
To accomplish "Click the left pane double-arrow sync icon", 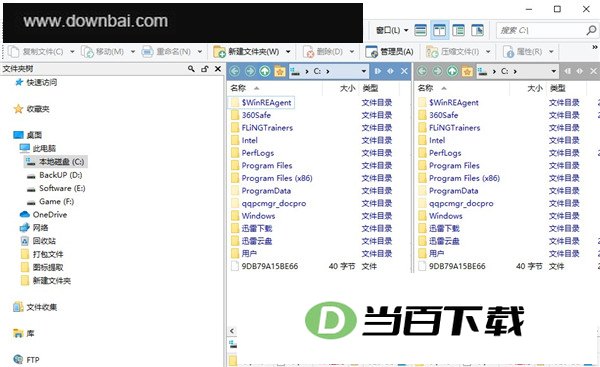I will [391, 71].
